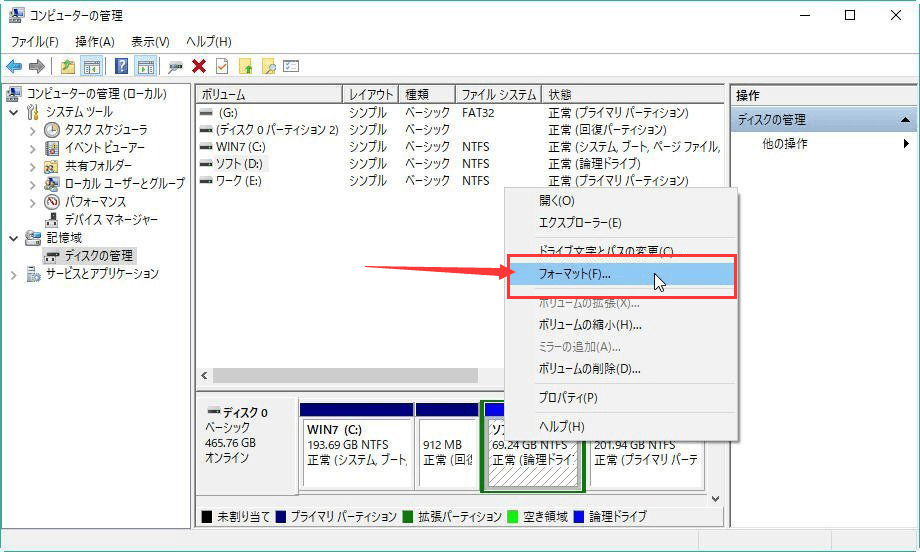
Task: Collapse the 記憶域 node
Action: (14, 238)
